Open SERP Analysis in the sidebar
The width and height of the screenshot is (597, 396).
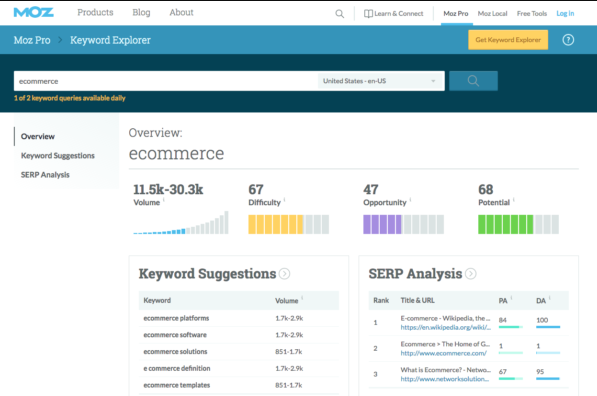(x=45, y=175)
